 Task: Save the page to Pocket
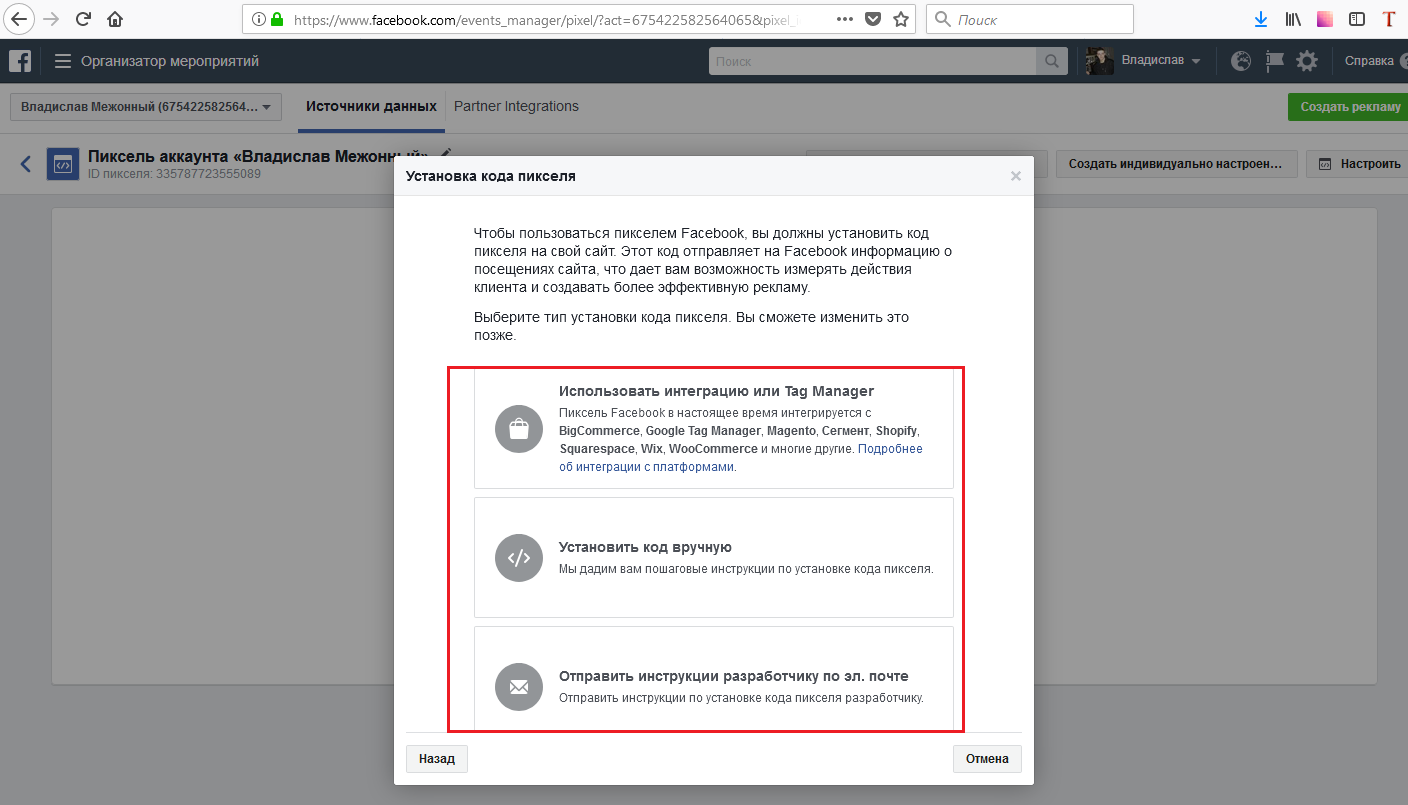pyautogui.click(x=873, y=19)
